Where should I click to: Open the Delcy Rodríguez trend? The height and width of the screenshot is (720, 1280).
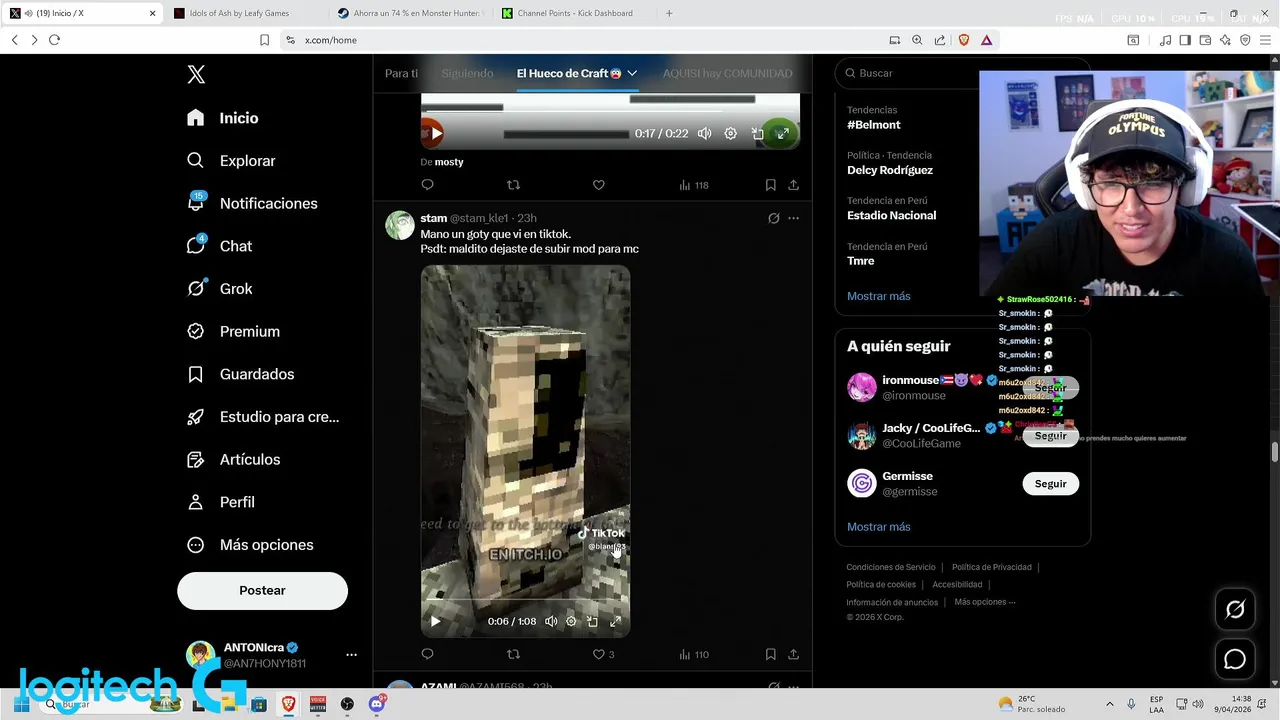tap(890, 170)
